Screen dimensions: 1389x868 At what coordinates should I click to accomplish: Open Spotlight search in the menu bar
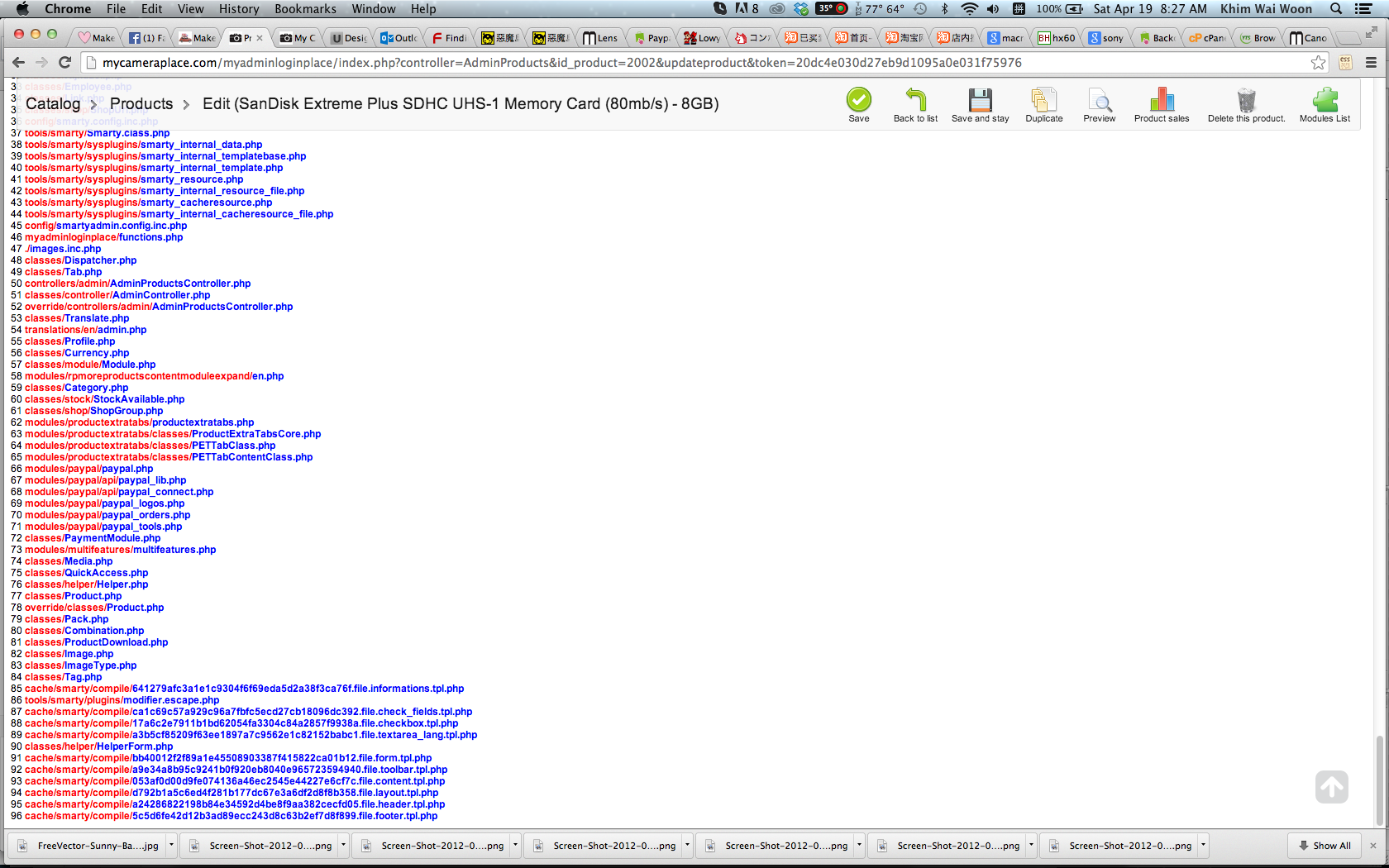pos(1335,9)
